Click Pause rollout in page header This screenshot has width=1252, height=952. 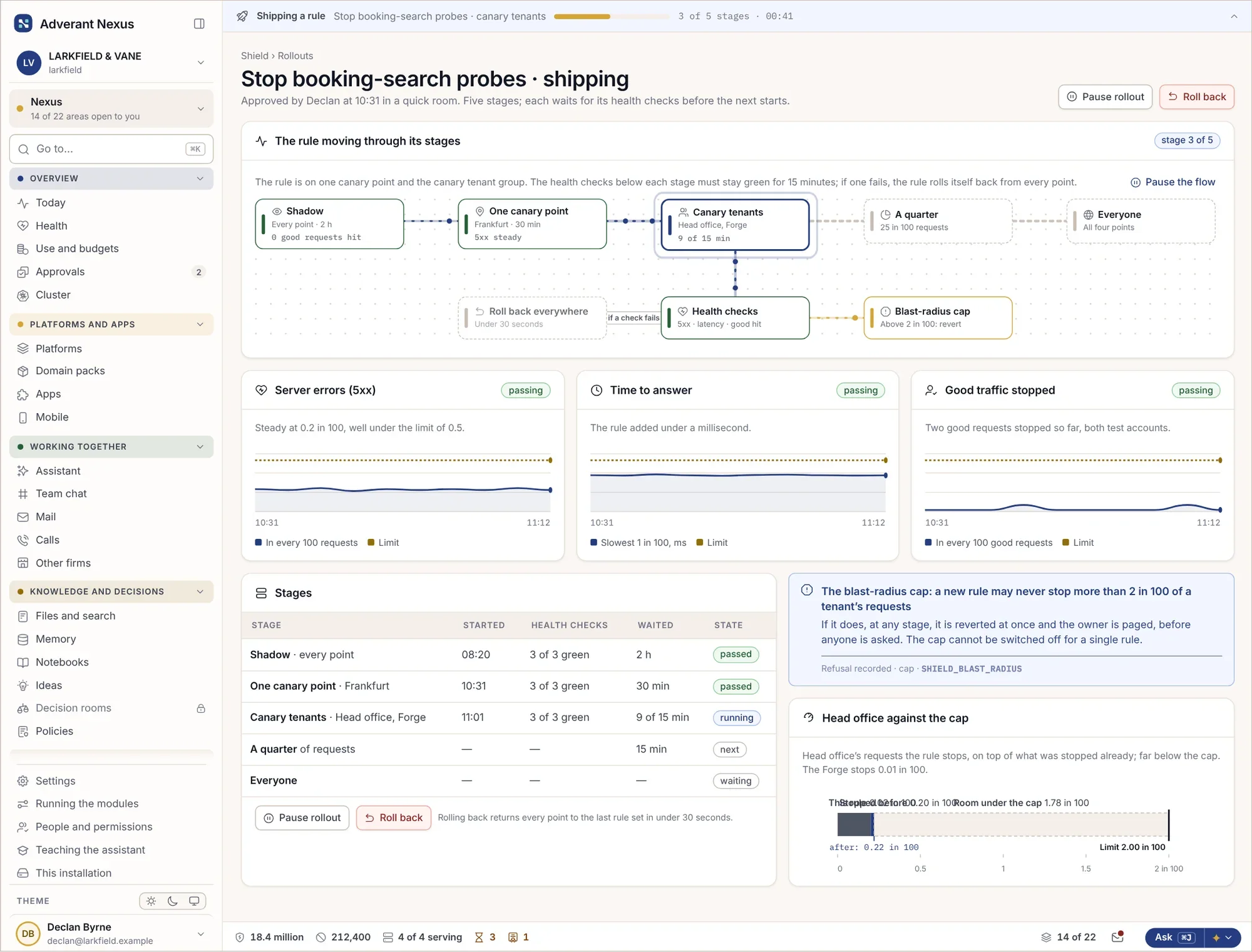tap(1106, 97)
